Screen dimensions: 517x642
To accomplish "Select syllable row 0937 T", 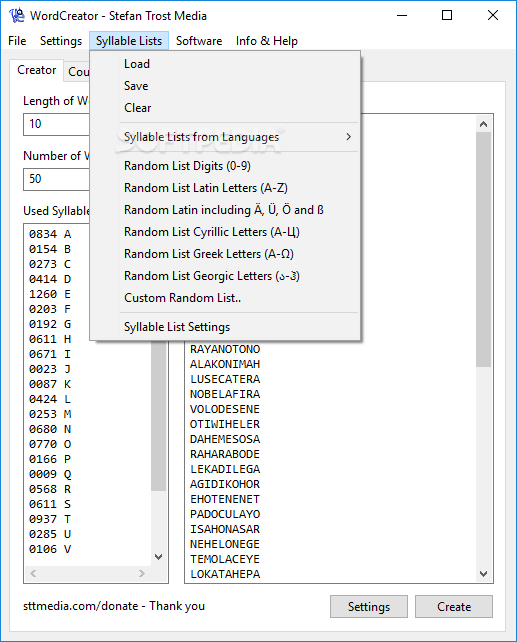I will tap(50, 519).
